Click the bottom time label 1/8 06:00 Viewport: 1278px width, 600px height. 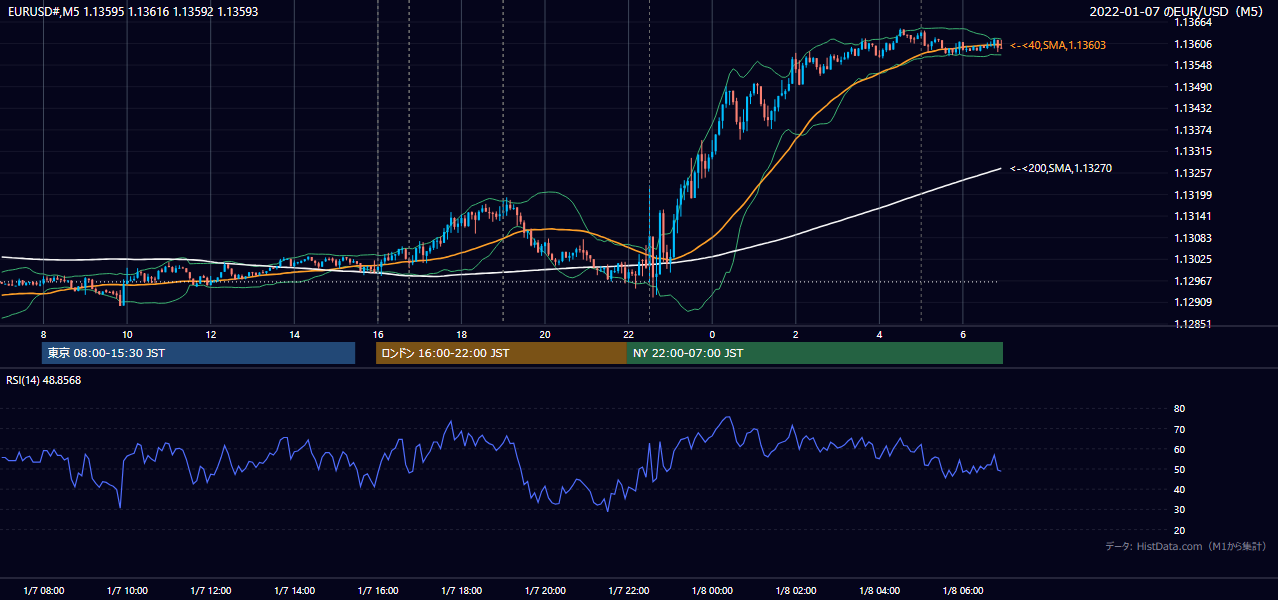pos(963,591)
